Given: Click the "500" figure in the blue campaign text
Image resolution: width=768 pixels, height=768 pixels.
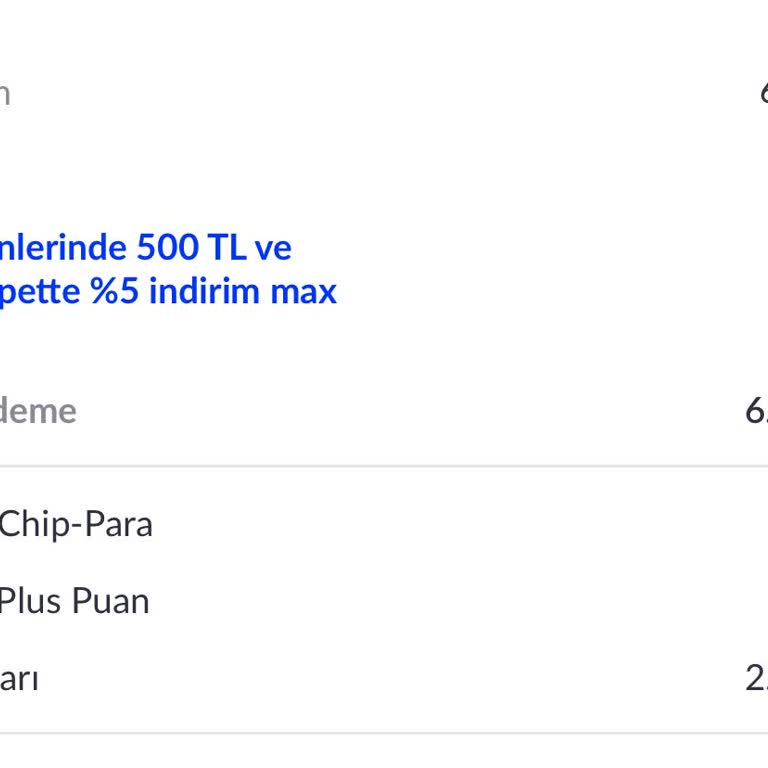Looking at the screenshot, I should click(x=169, y=247).
